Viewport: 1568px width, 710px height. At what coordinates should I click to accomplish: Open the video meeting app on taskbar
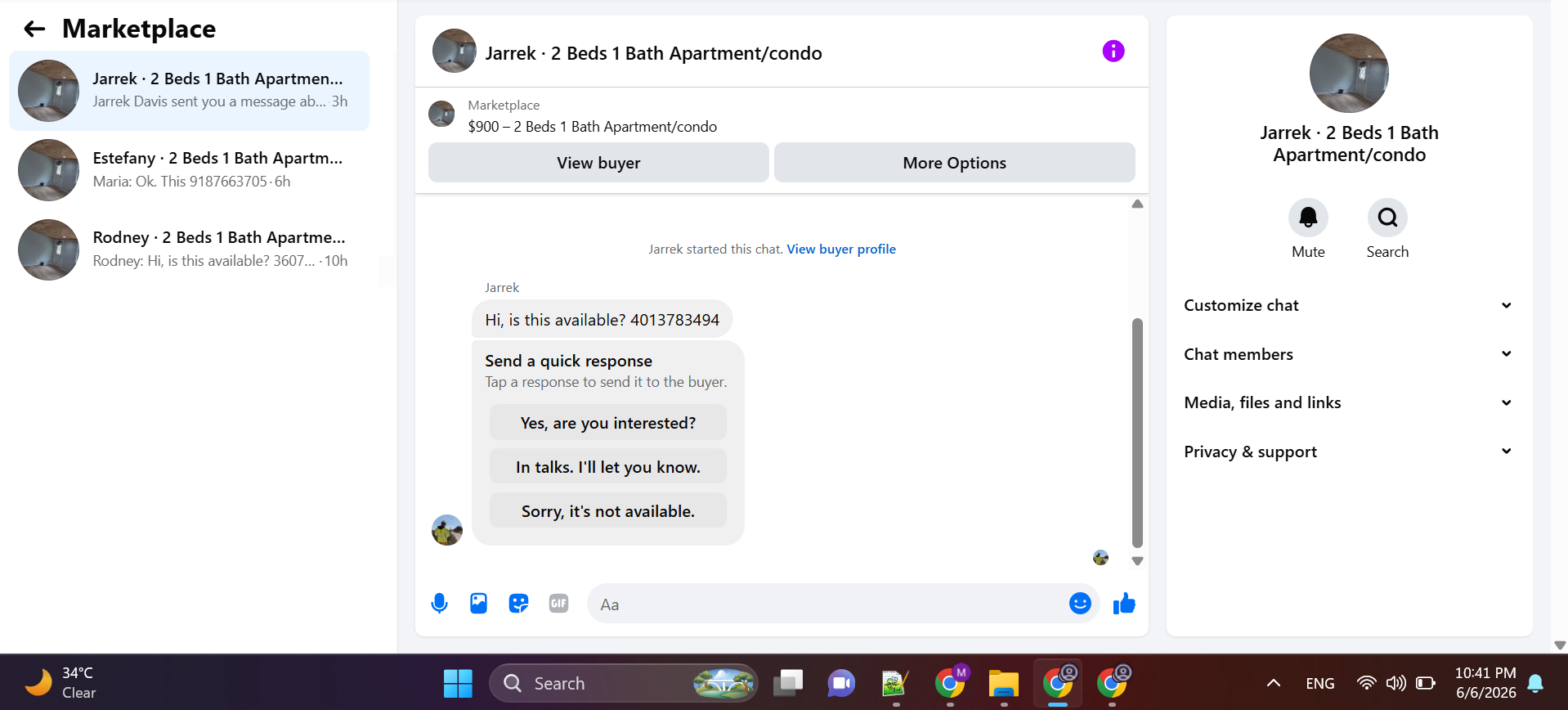point(841,683)
